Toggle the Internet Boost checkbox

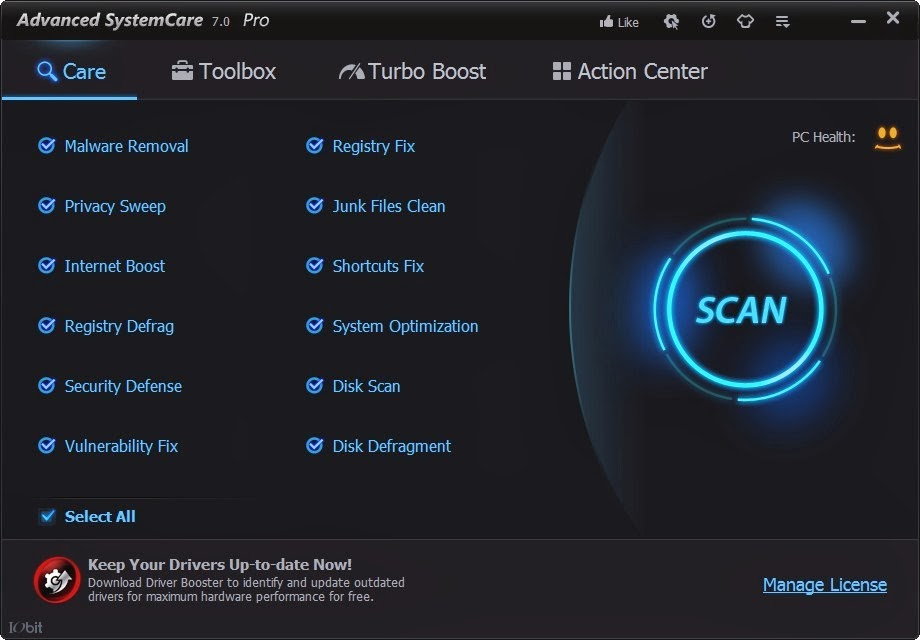tap(47, 266)
